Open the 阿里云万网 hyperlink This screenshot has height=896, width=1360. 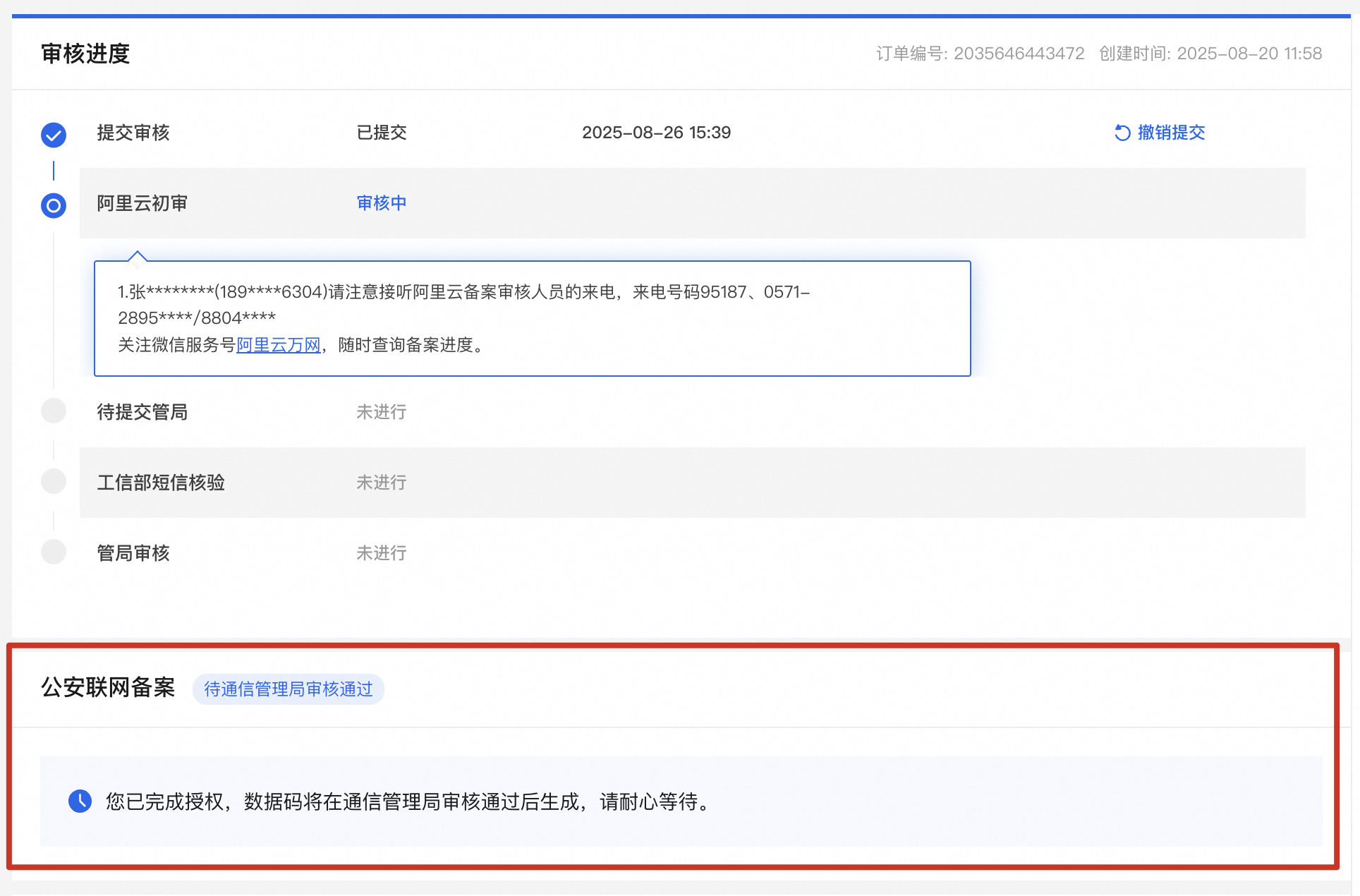tap(278, 345)
